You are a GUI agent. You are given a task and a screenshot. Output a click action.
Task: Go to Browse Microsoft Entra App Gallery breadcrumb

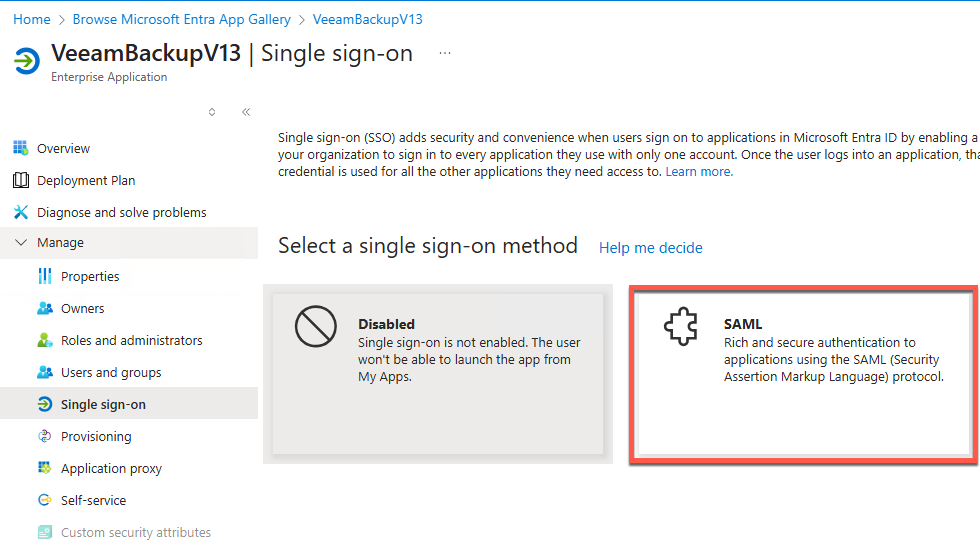(182, 19)
